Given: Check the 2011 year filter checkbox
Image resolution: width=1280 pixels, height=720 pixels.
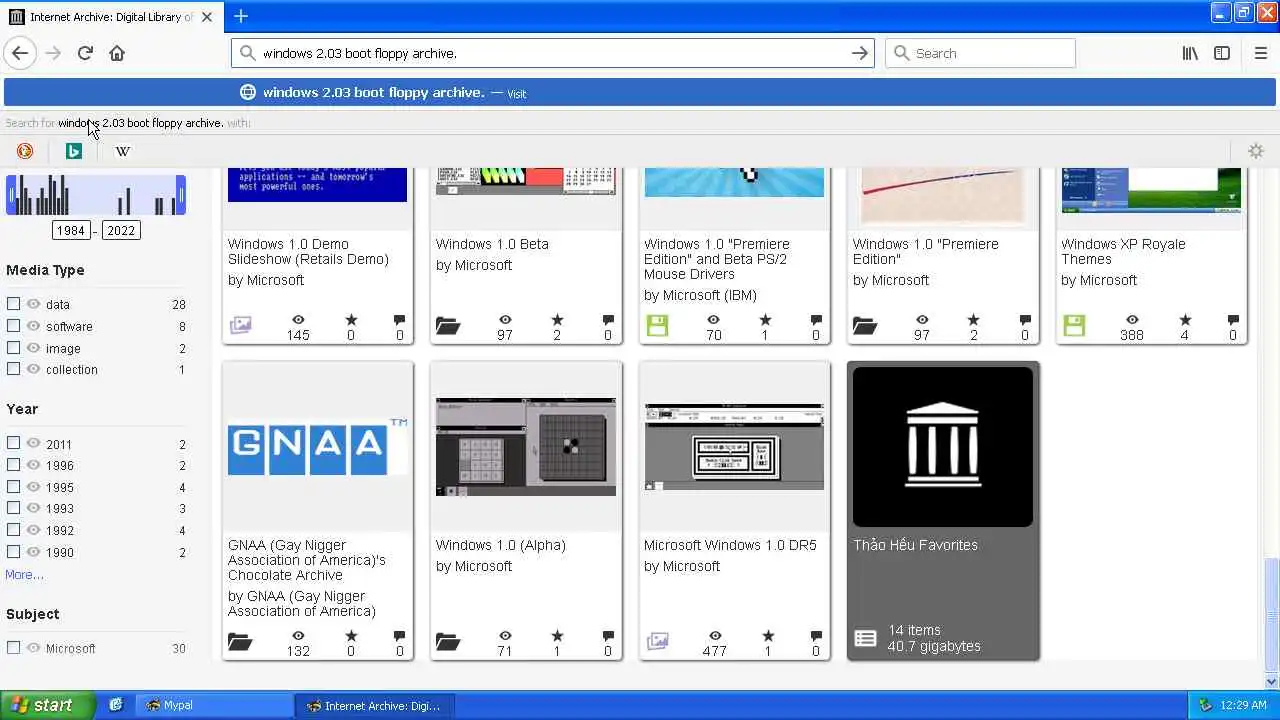Looking at the screenshot, I should (x=13, y=443).
